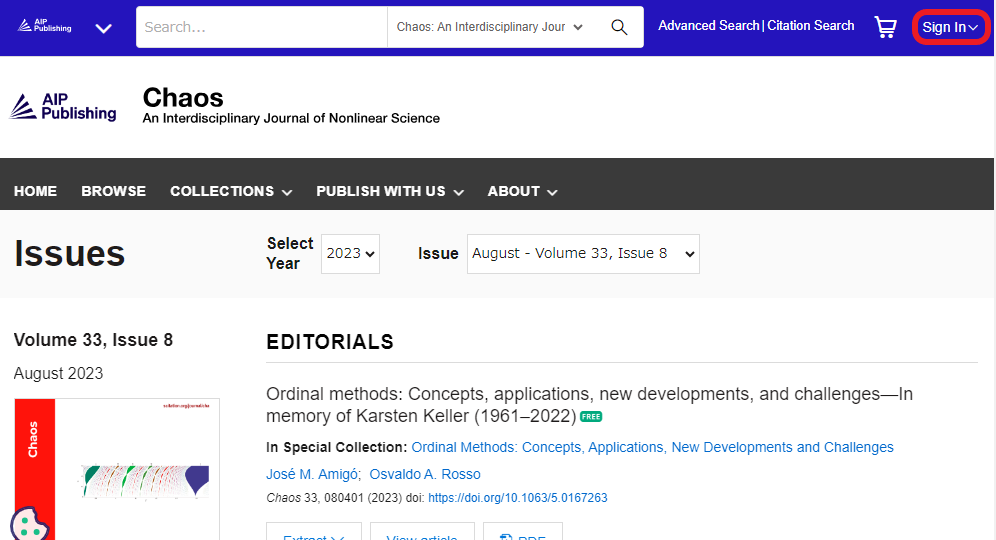The image size is (996, 540).
Task: Expand the chevron beside the top-bar AIP logo
Action: (104, 28)
